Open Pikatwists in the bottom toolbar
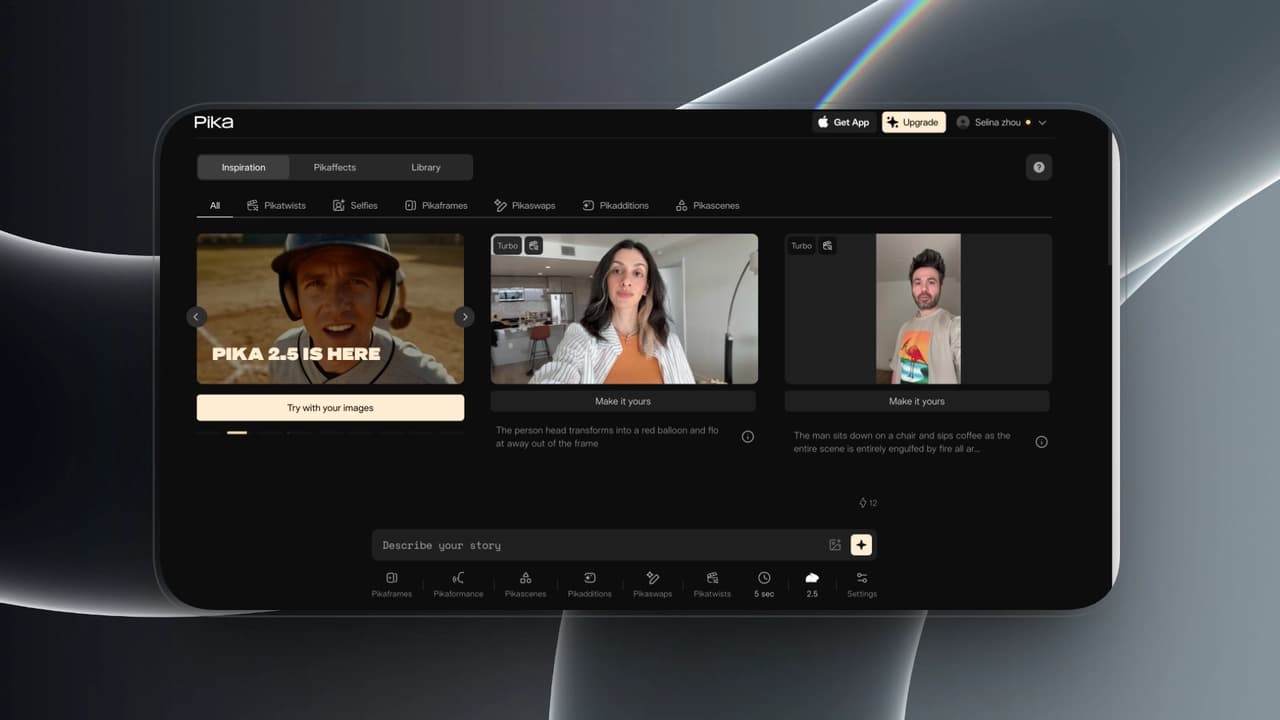Image resolution: width=1280 pixels, height=720 pixels. tap(712, 584)
